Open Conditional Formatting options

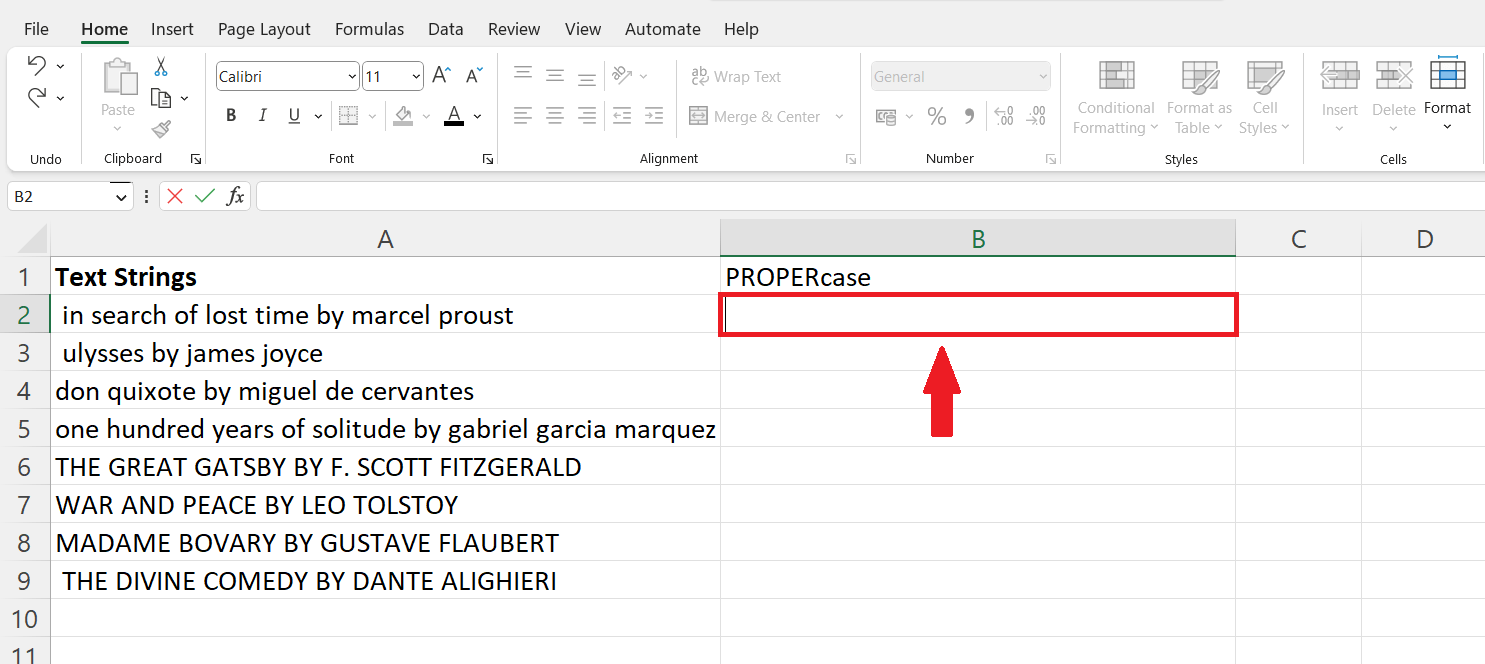pyautogui.click(x=1114, y=97)
